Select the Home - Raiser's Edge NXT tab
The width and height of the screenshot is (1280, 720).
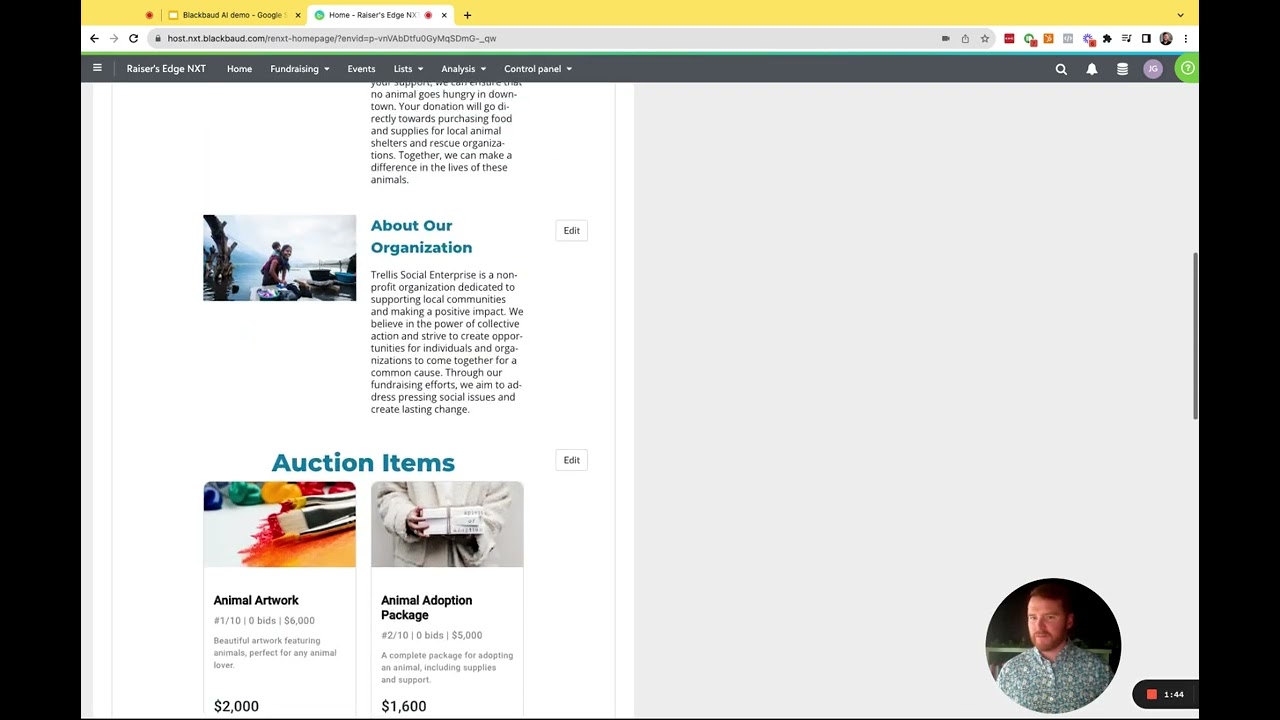point(380,15)
